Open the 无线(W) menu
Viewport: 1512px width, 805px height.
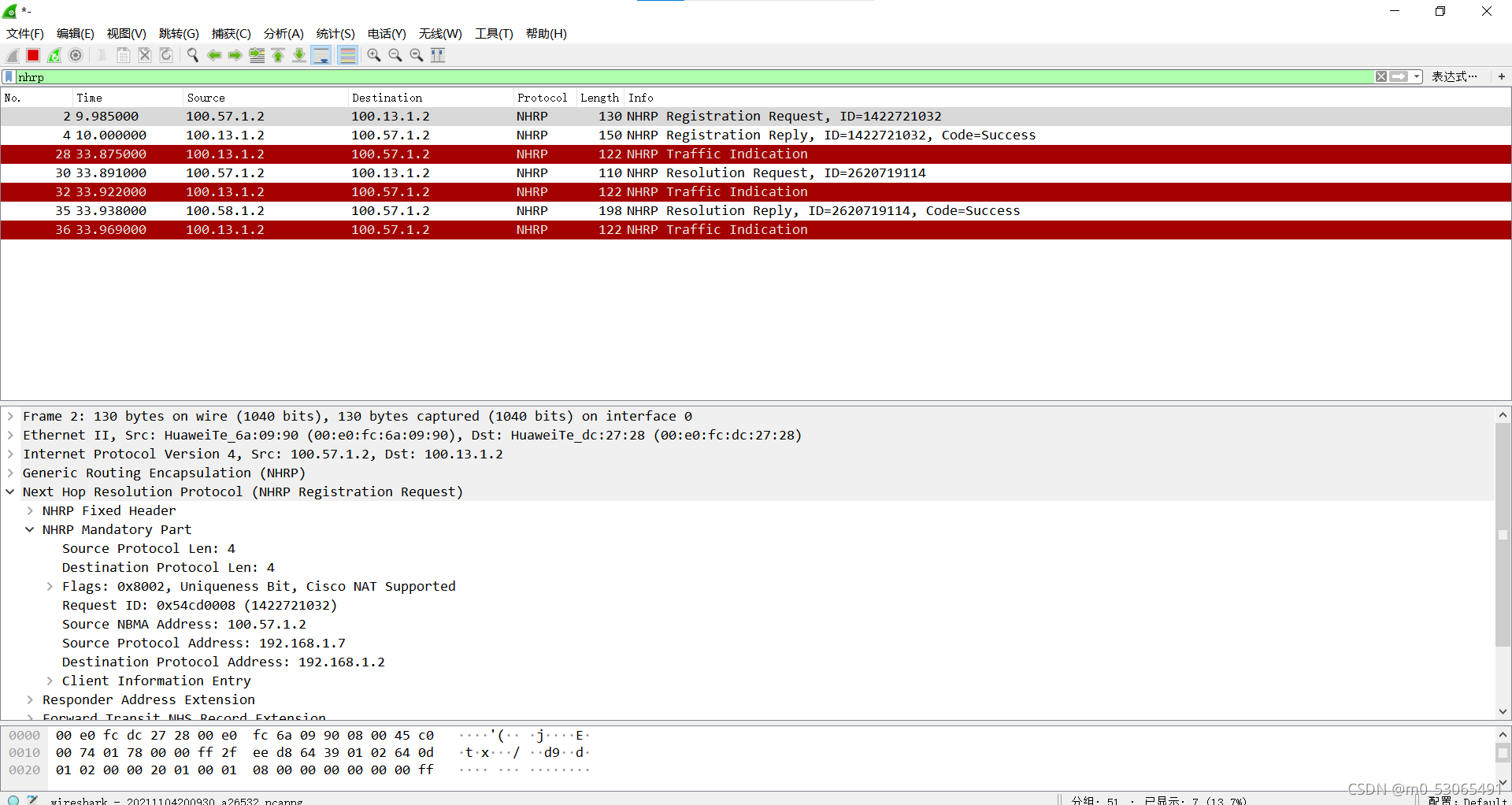tap(440, 34)
